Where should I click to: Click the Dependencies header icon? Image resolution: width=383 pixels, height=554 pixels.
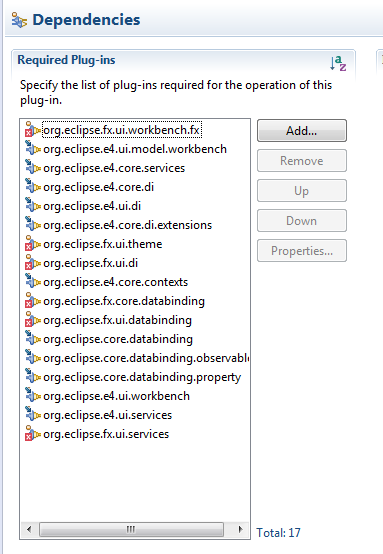pyautogui.click(x=19, y=20)
